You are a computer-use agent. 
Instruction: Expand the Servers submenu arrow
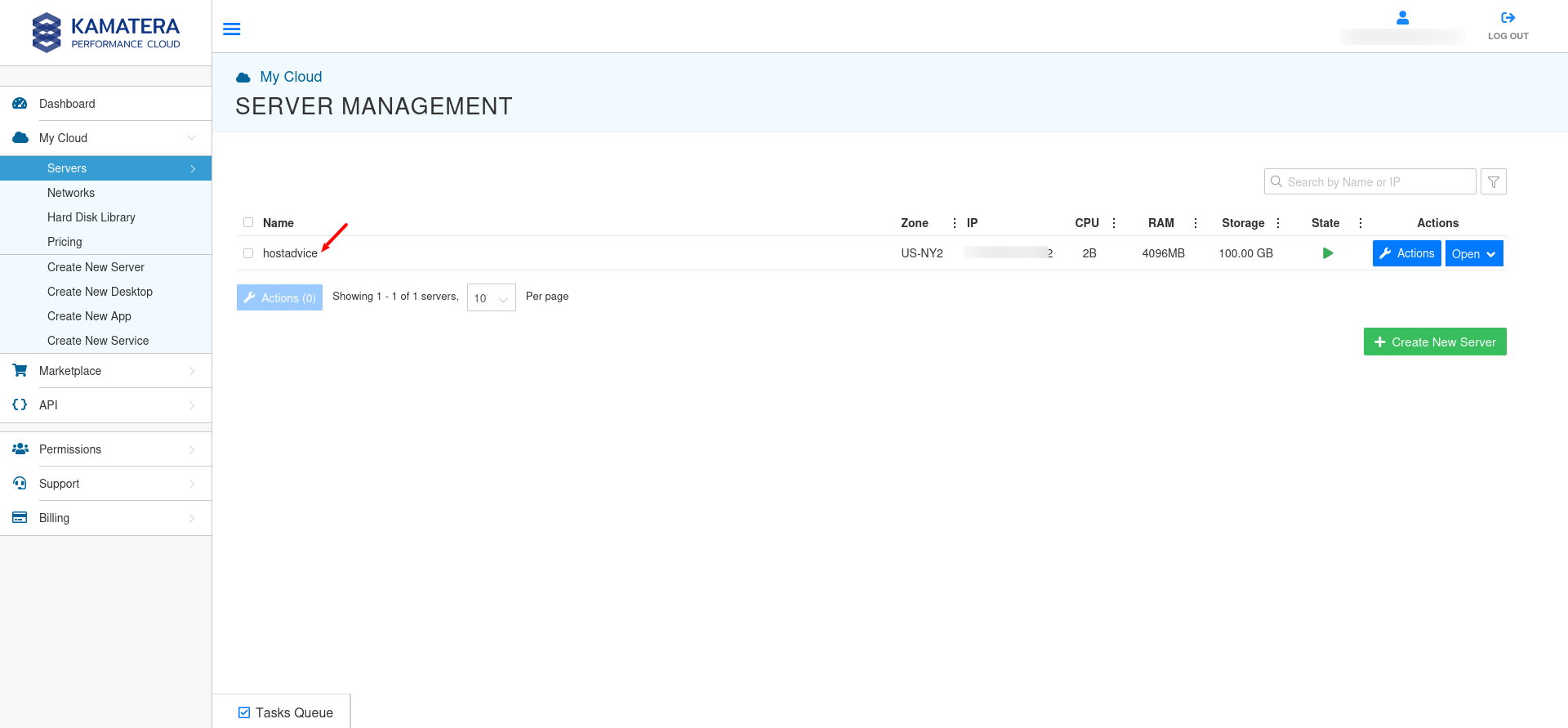tap(193, 169)
